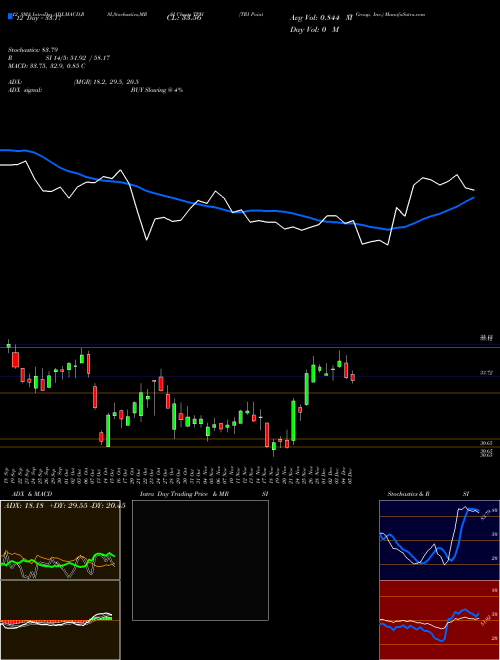The height and width of the screenshot is (660, 500).
Task: Click the MACD histogram chart panel
Action: (x=60, y=620)
